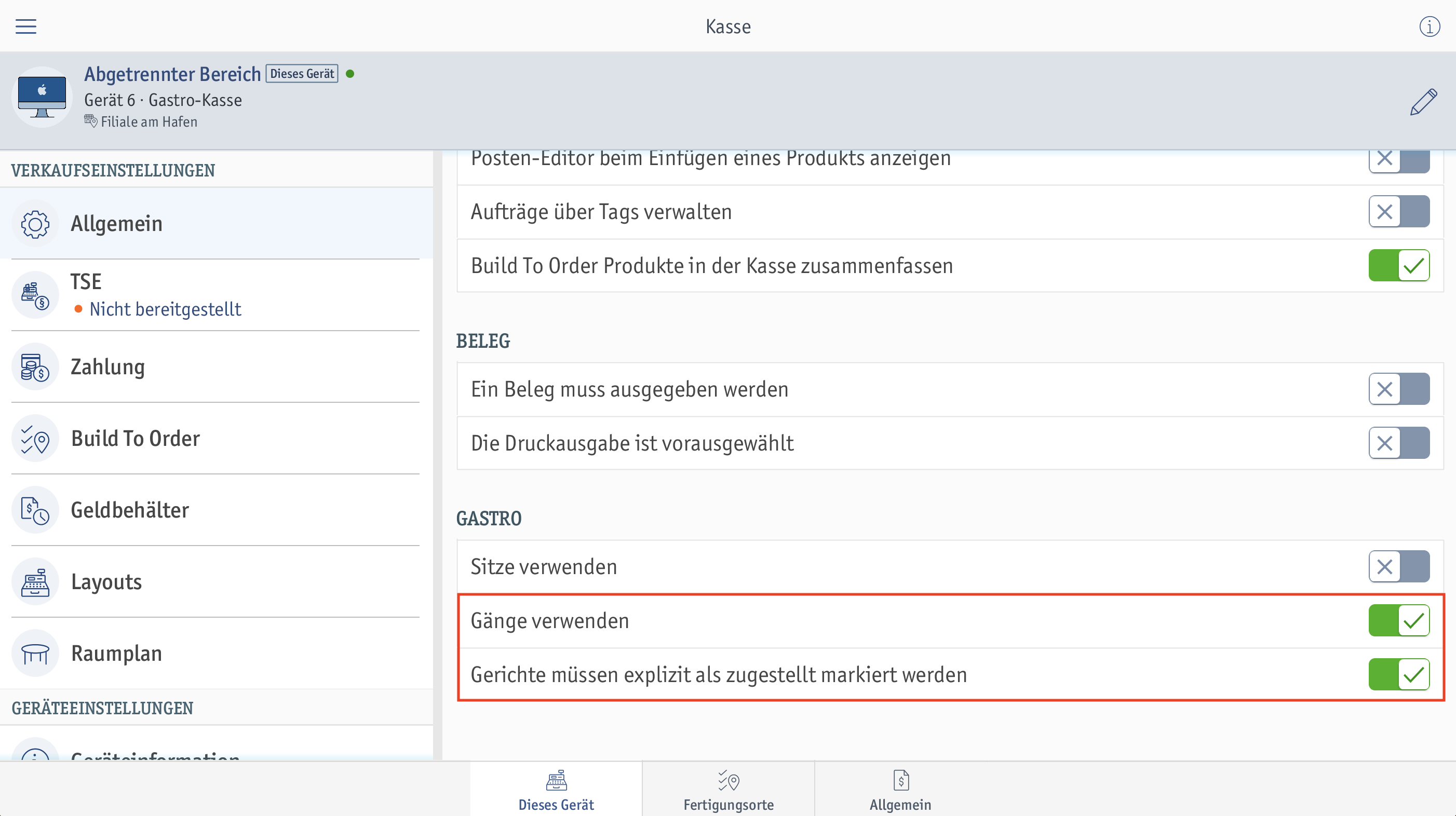Switch to Fertigungsorte tab
The width and height of the screenshot is (1456, 816).
729,789
